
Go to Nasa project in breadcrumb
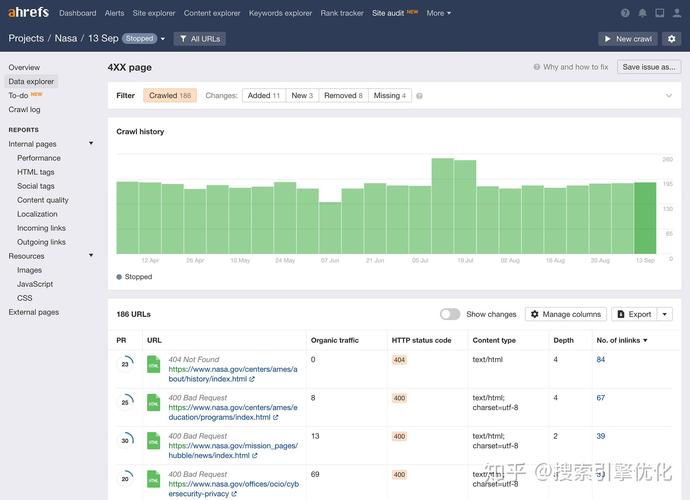click(x=66, y=38)
